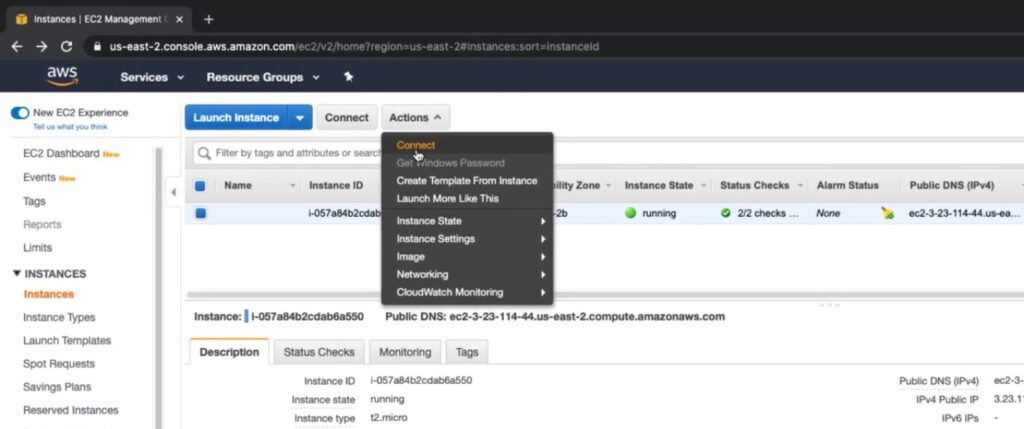Open the Status Checks column sort arrow
The height and width of the screenshot is (429, 1024).
[x=800, y=186]
